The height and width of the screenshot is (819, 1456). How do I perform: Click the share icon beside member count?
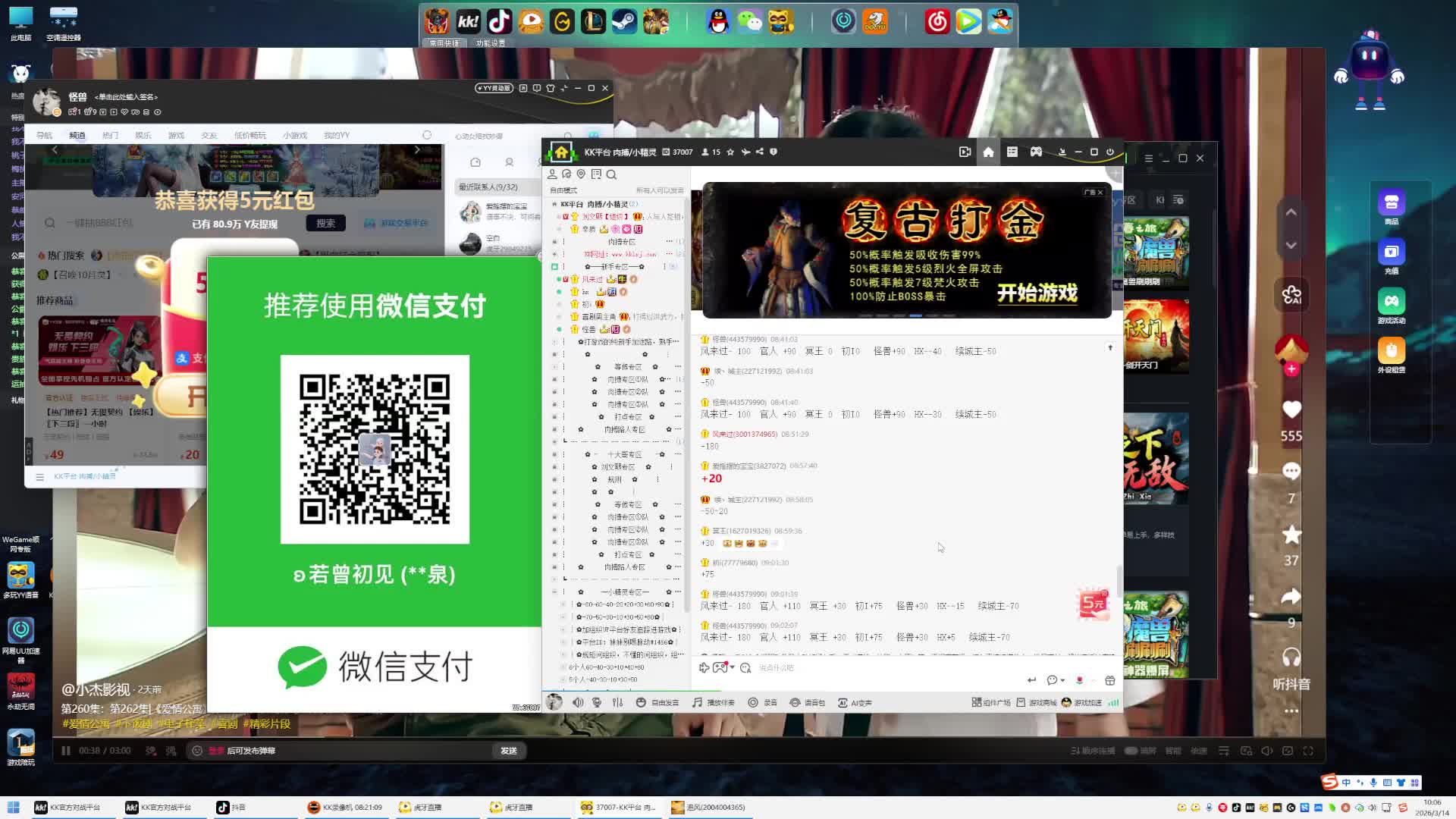click(759, 152)
